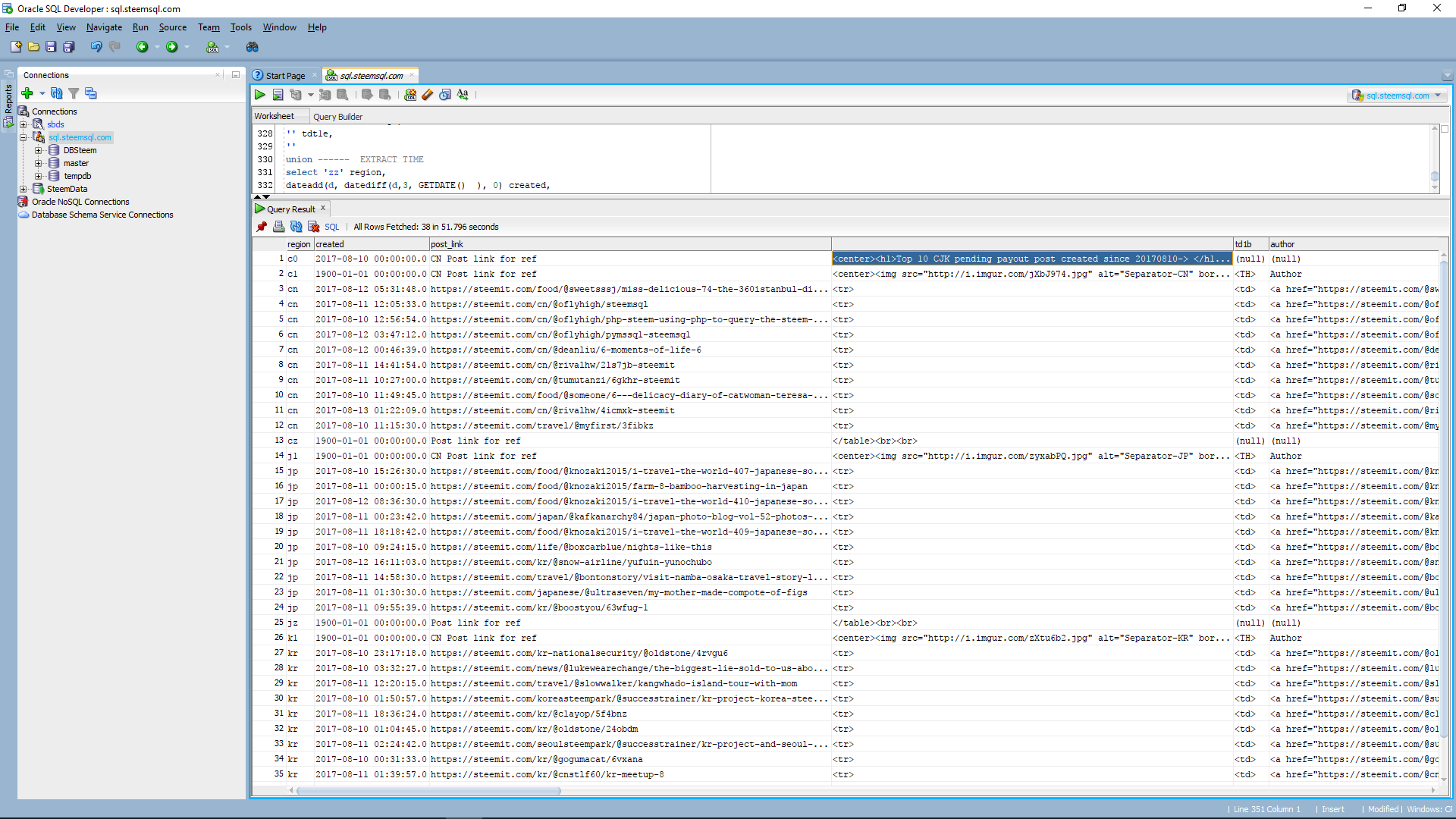Click the editor tab list dropdown arrow

[x=1447, y=76]
